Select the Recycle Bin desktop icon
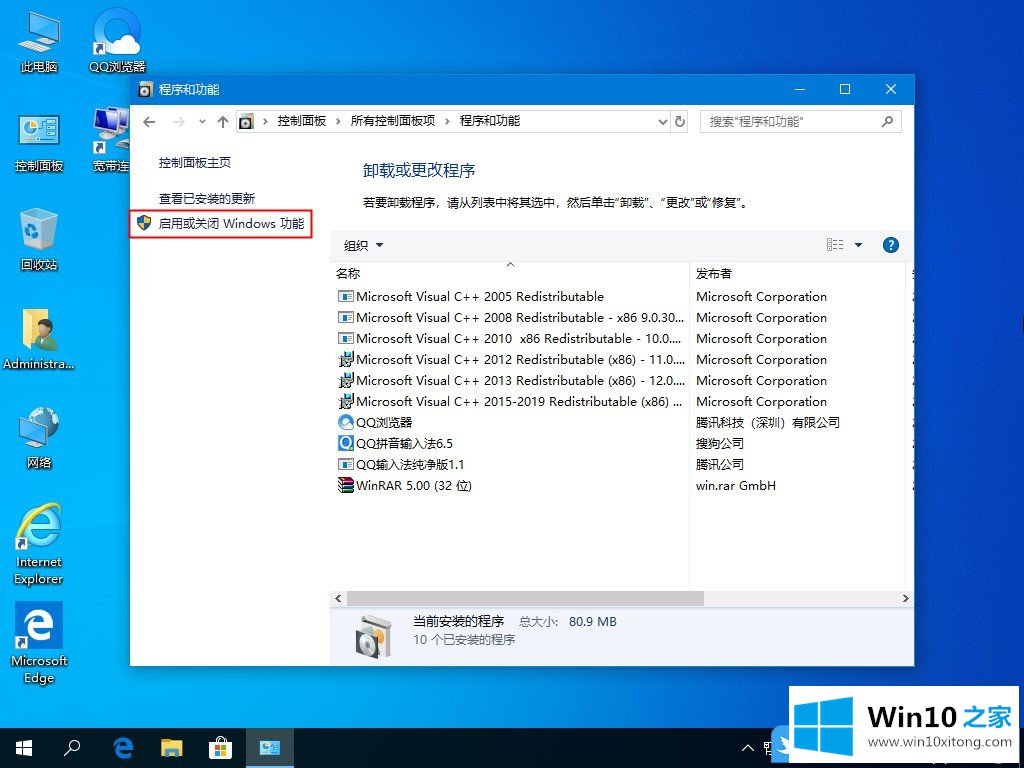The width and height of the screenshot is (1024, 768). [x=39, y=240]
